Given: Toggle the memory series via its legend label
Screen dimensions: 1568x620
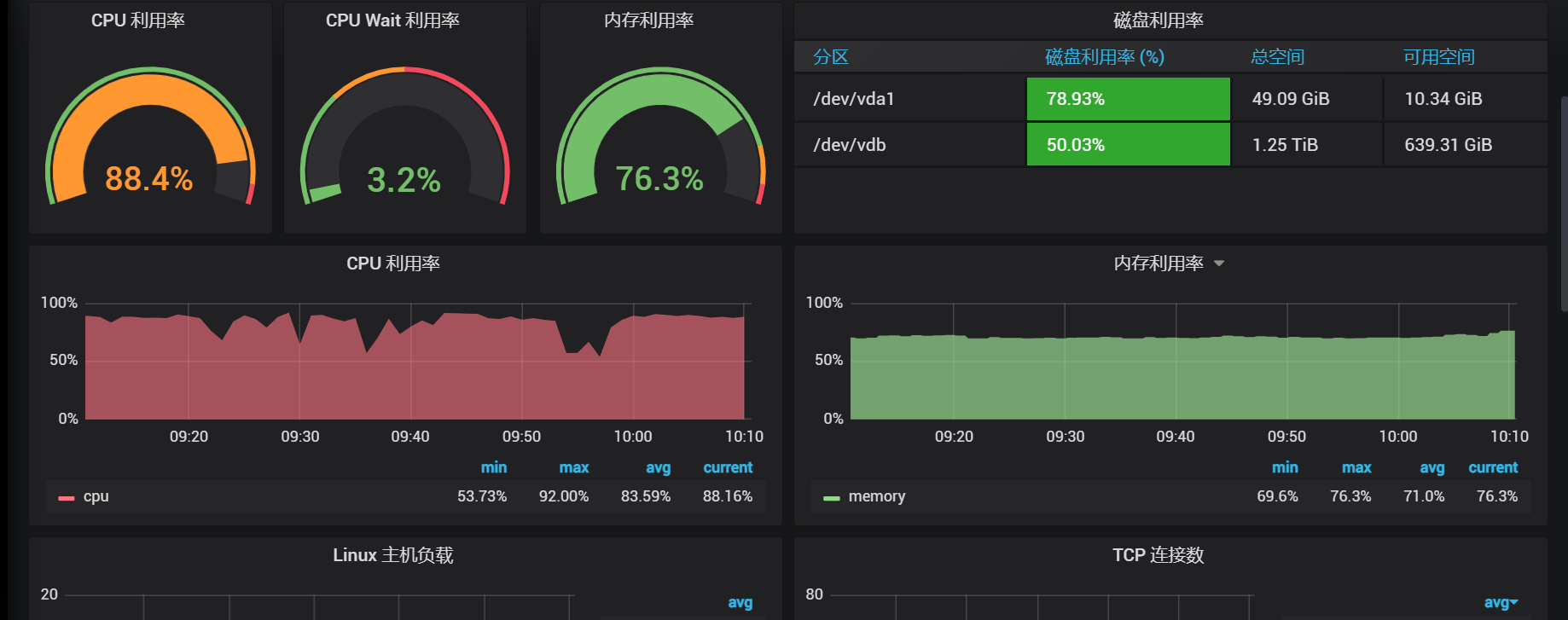Looking at the screenshot, I should (876, 496).
